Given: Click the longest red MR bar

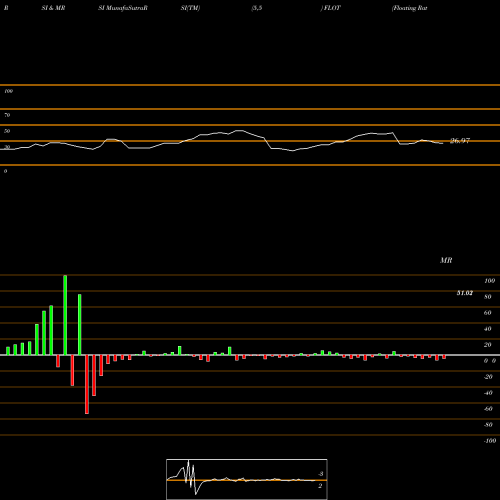Looking at the screenshot, I should [87, 384].
